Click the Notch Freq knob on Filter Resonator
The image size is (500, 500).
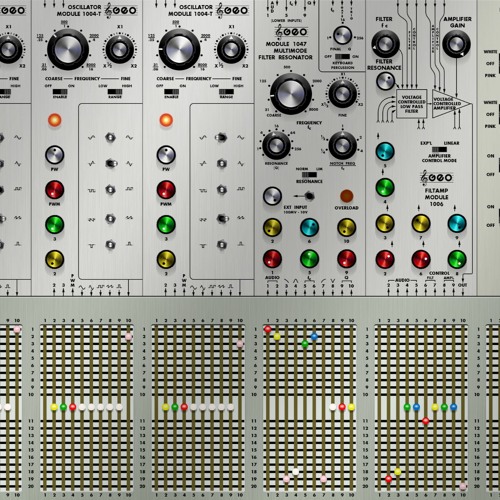tap(342, 145)
